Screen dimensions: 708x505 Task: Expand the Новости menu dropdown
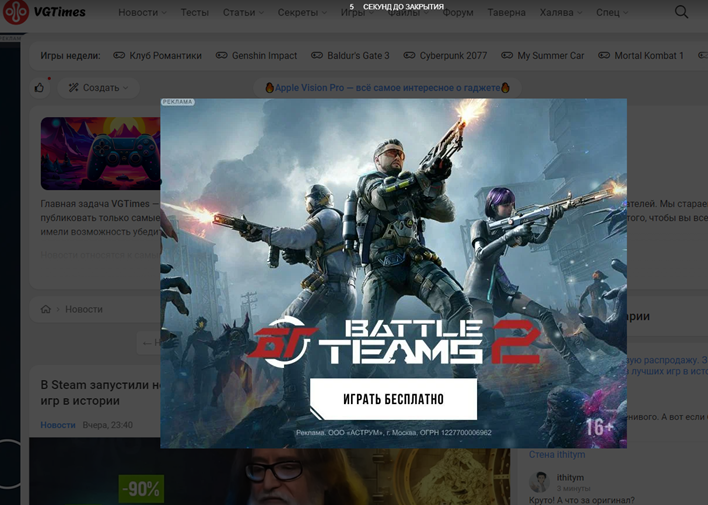click(142, 13)
